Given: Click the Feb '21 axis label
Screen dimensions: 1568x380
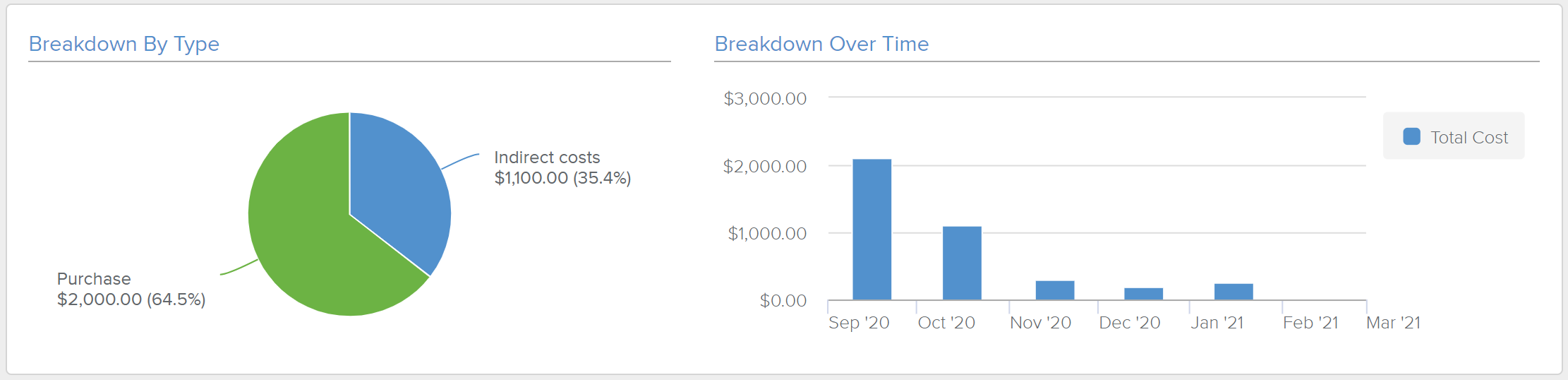Looking at the screenshot, I should coord(1310,323).
